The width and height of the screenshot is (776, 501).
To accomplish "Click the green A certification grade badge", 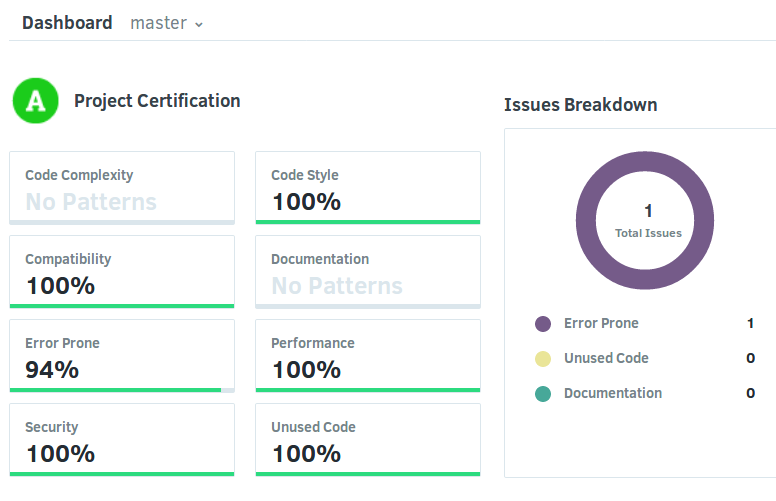I will click(x=36, y=101).
